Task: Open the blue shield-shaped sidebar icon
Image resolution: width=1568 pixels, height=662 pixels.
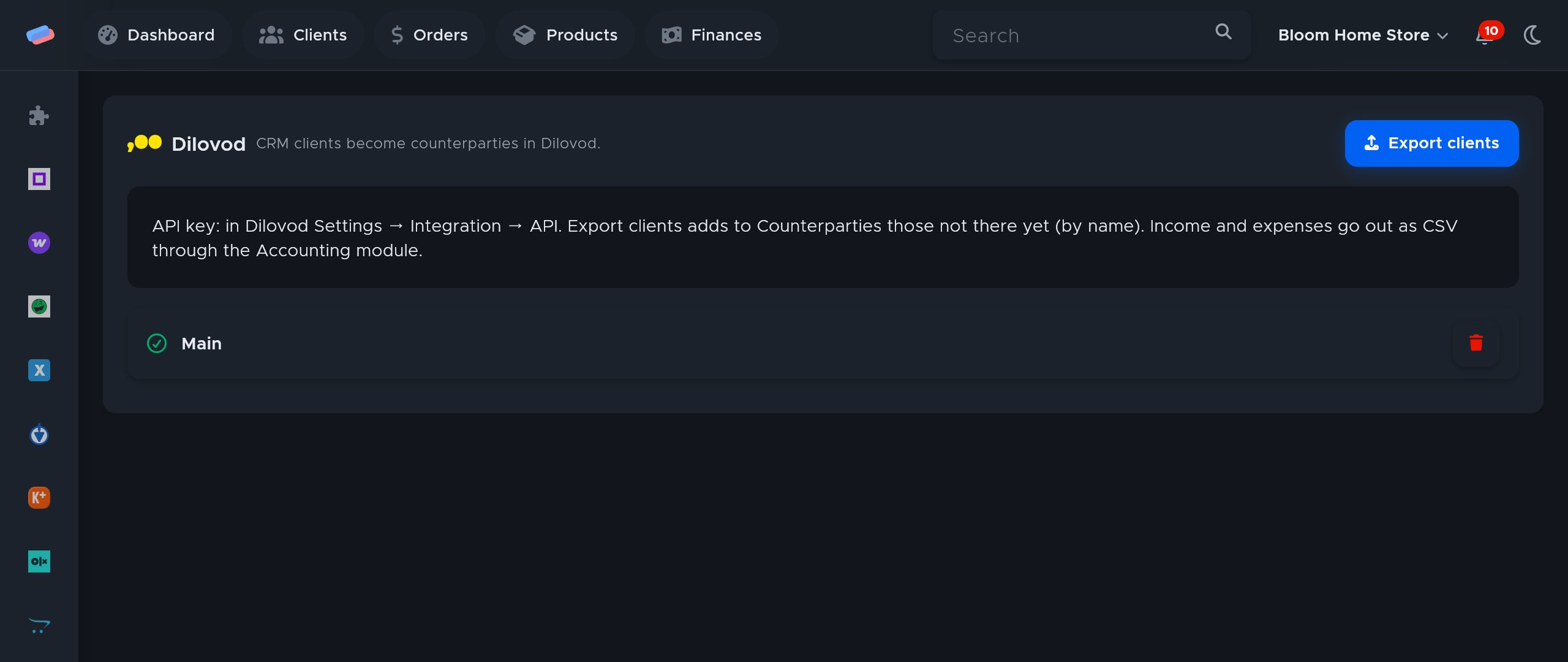Action: coord(39,434)
